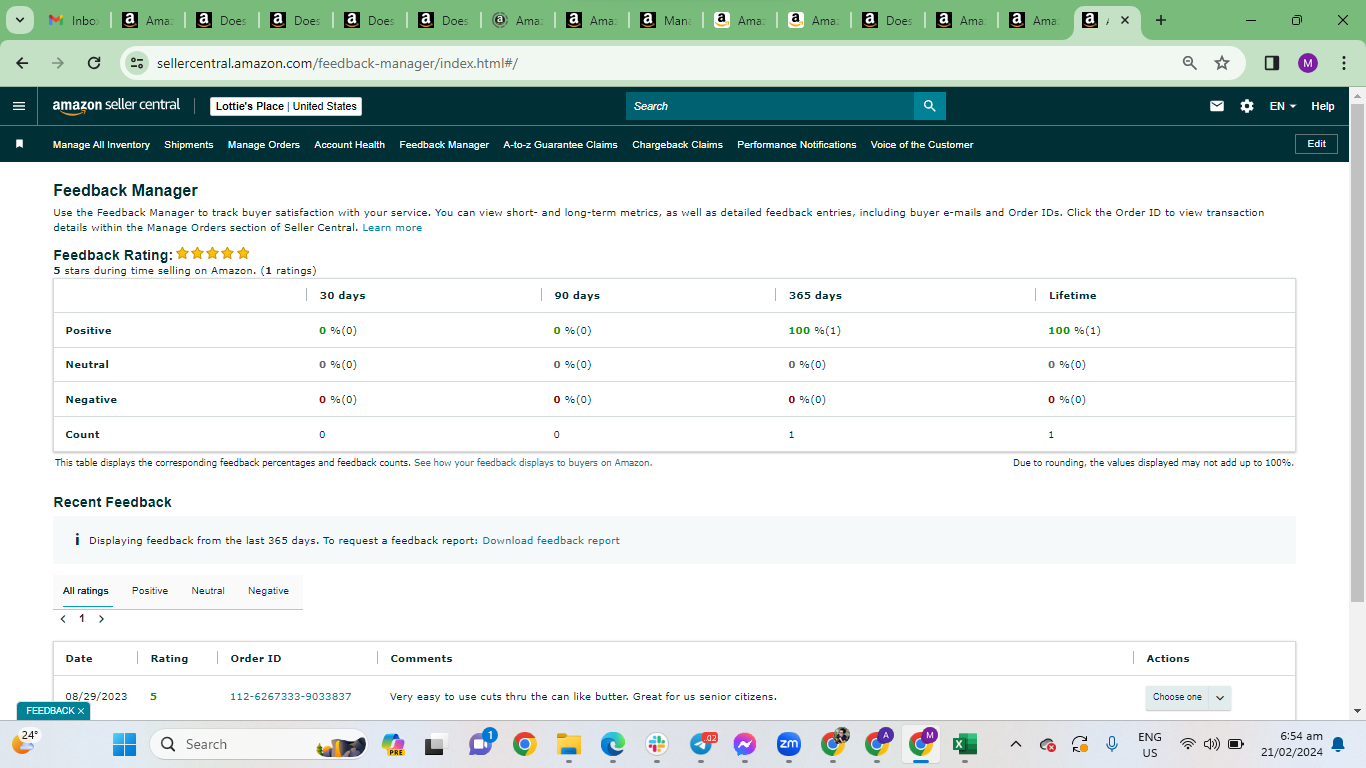Click the Windows taskbar Search box
1366x768 pixels.
click(x=256, y=744)
